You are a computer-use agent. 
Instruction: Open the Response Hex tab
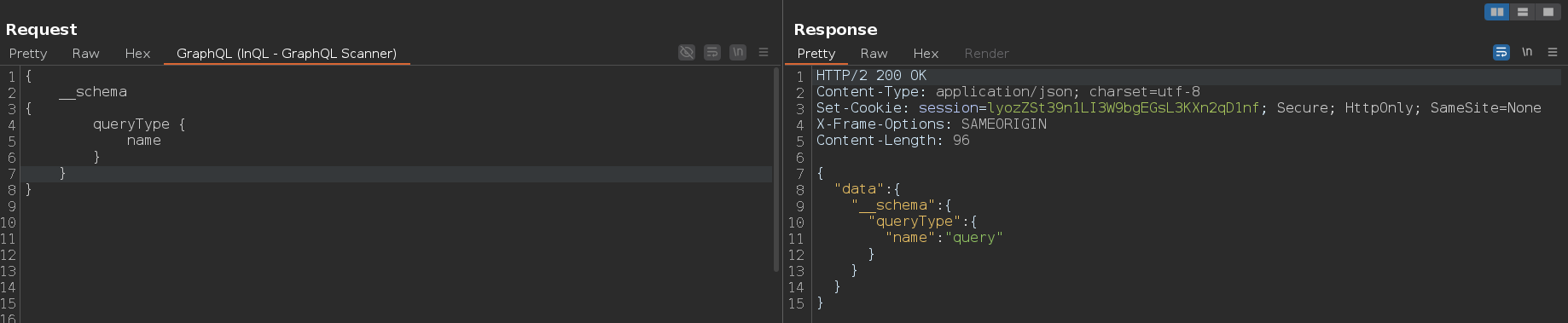[x=926, y=54]
